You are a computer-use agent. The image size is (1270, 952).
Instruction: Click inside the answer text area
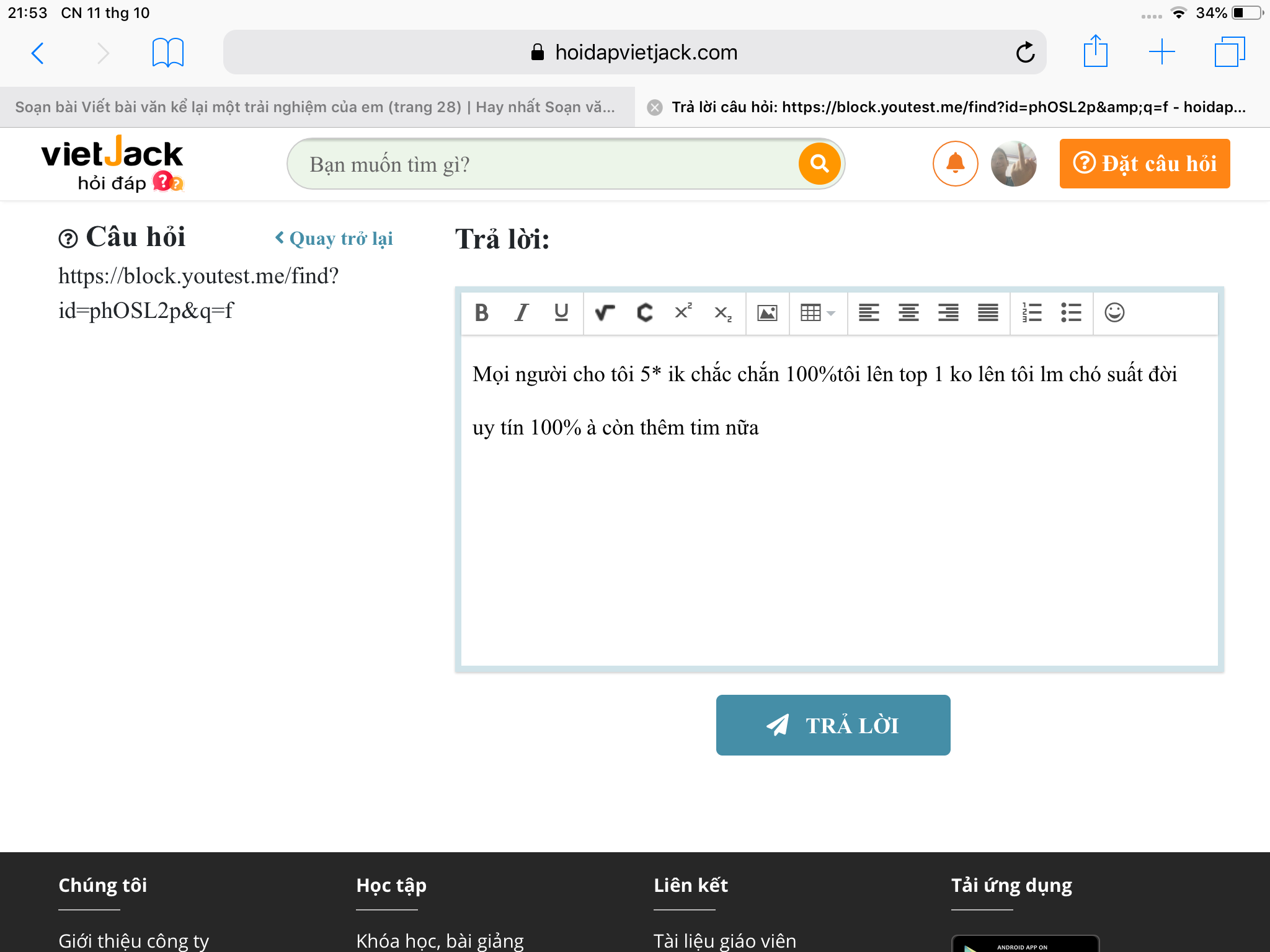[x=839, y=501]
